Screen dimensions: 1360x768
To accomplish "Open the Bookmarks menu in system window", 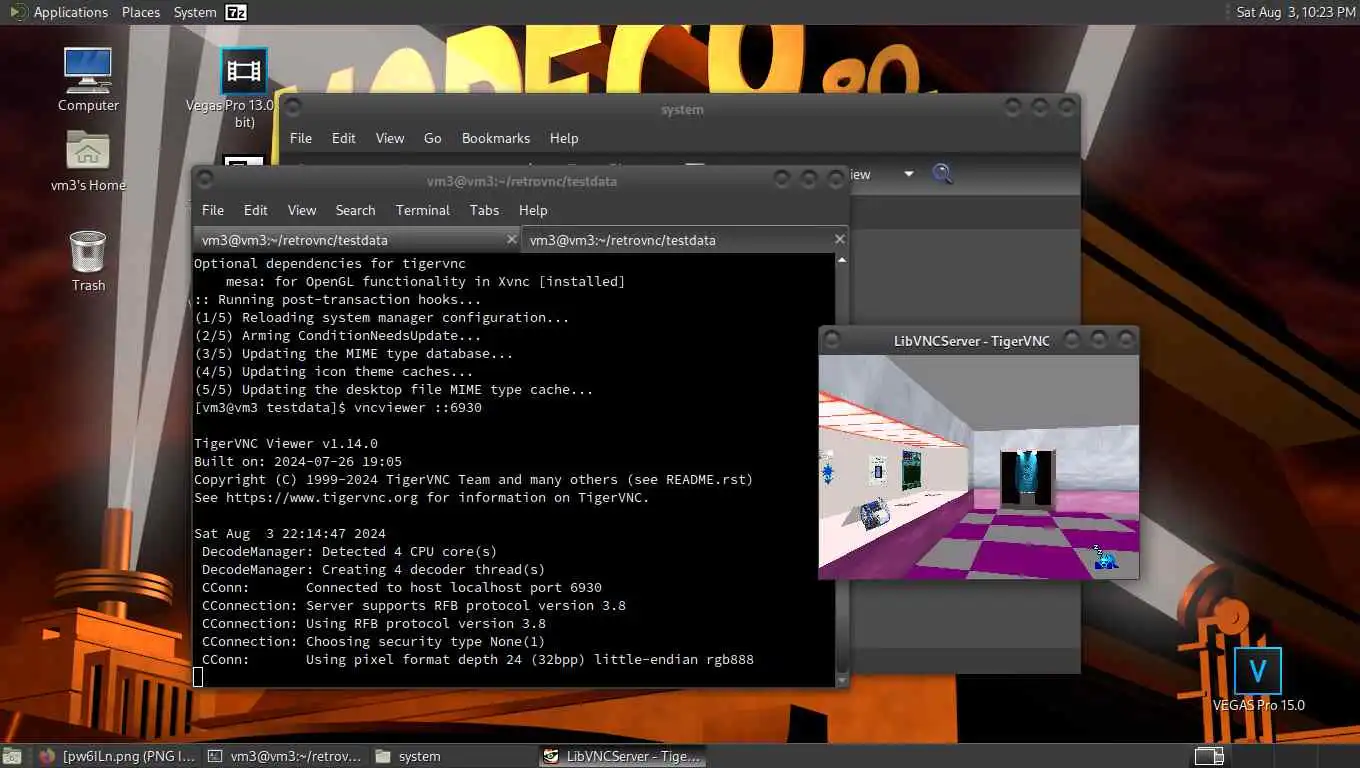I will [x=496, y=138].
